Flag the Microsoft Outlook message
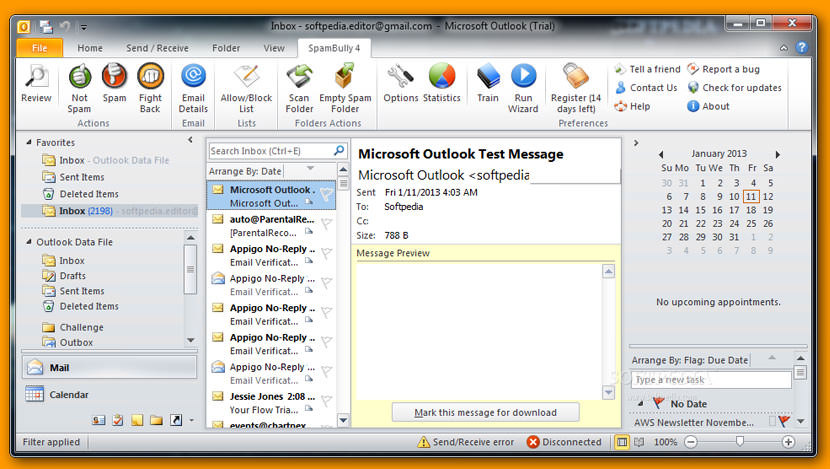This screenshot has height=469, width=830. coord(327,195)
